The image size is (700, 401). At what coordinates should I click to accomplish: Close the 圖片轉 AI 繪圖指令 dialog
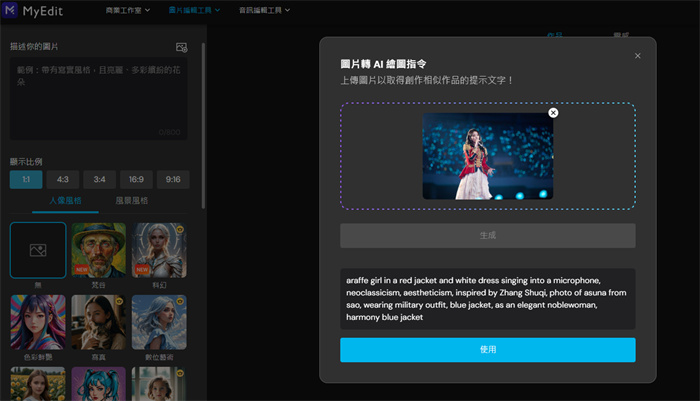click(638, 56)
